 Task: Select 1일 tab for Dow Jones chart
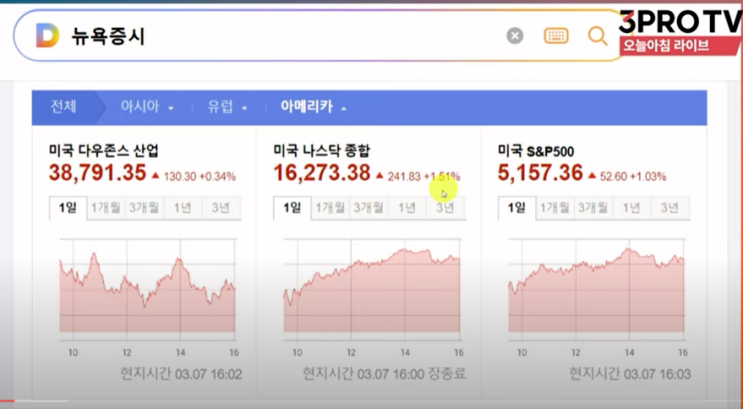68,208
